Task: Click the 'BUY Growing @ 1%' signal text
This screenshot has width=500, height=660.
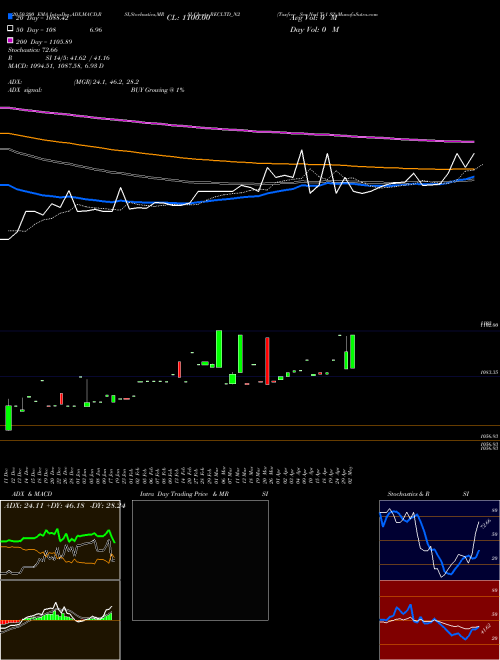Action: (157, 90)
